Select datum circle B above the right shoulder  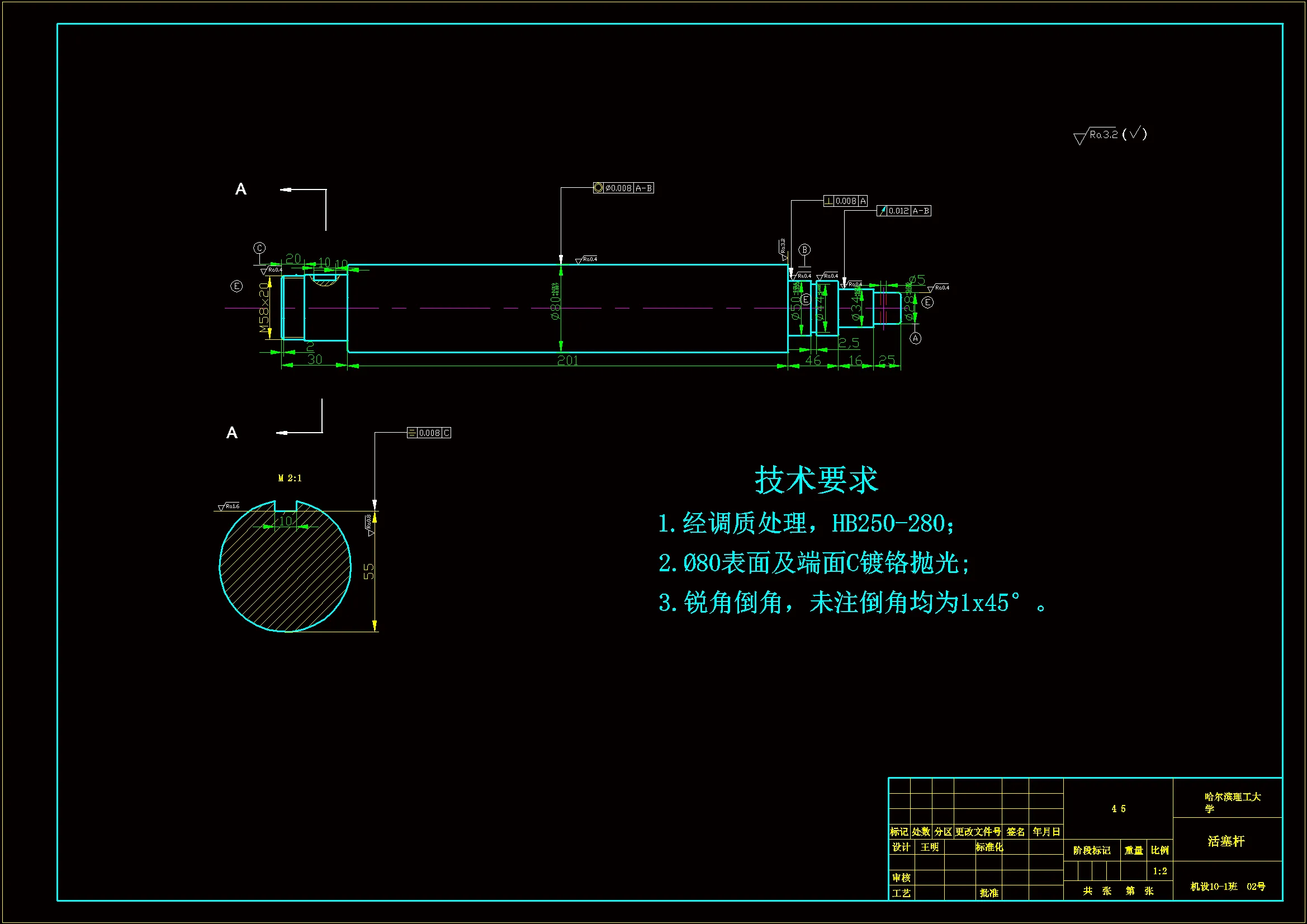click(804, 250)
